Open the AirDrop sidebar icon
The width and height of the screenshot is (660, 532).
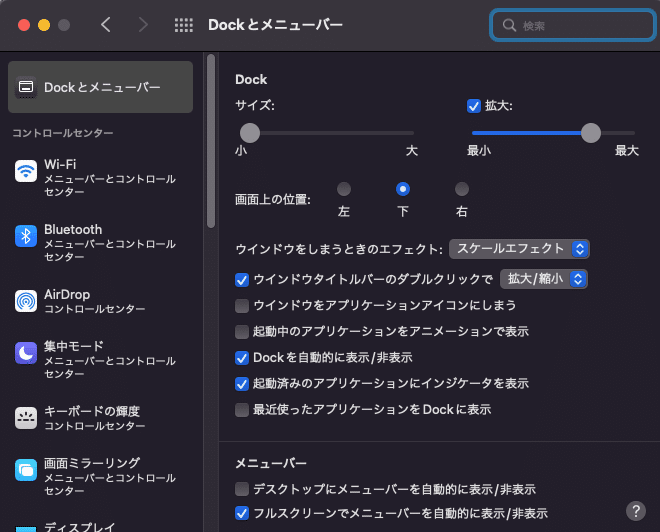click(26, 301)
